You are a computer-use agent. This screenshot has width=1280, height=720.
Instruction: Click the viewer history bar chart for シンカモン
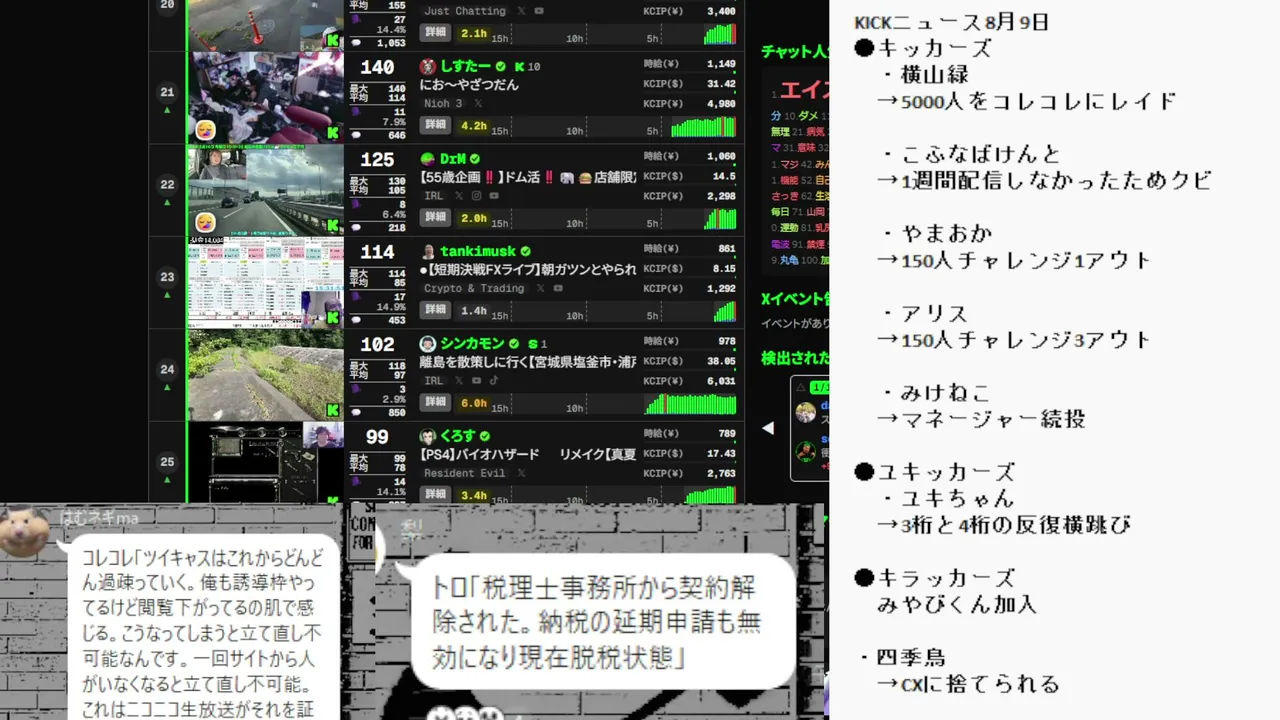(x=691, y=403)
